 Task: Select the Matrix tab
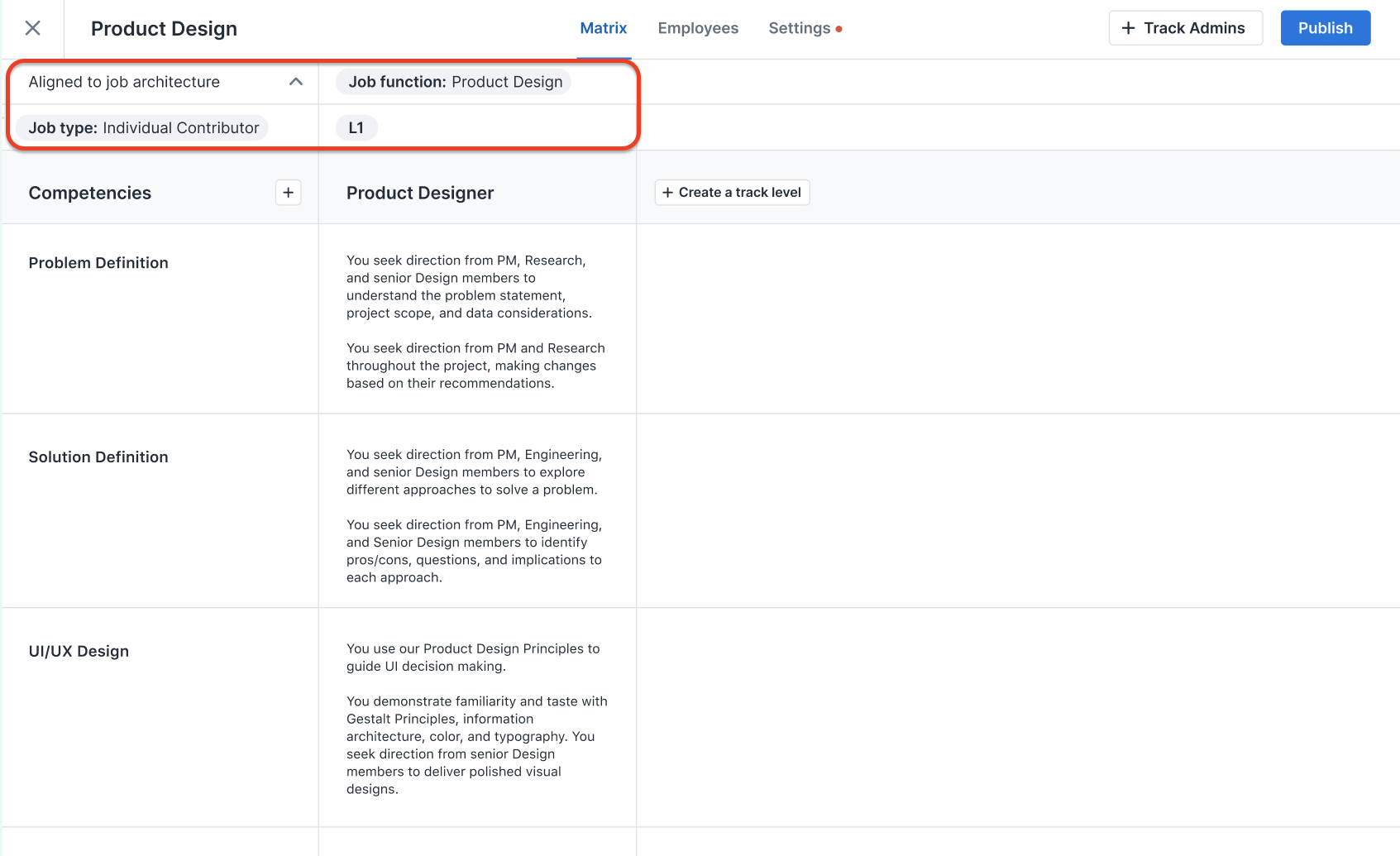(604, 27)
